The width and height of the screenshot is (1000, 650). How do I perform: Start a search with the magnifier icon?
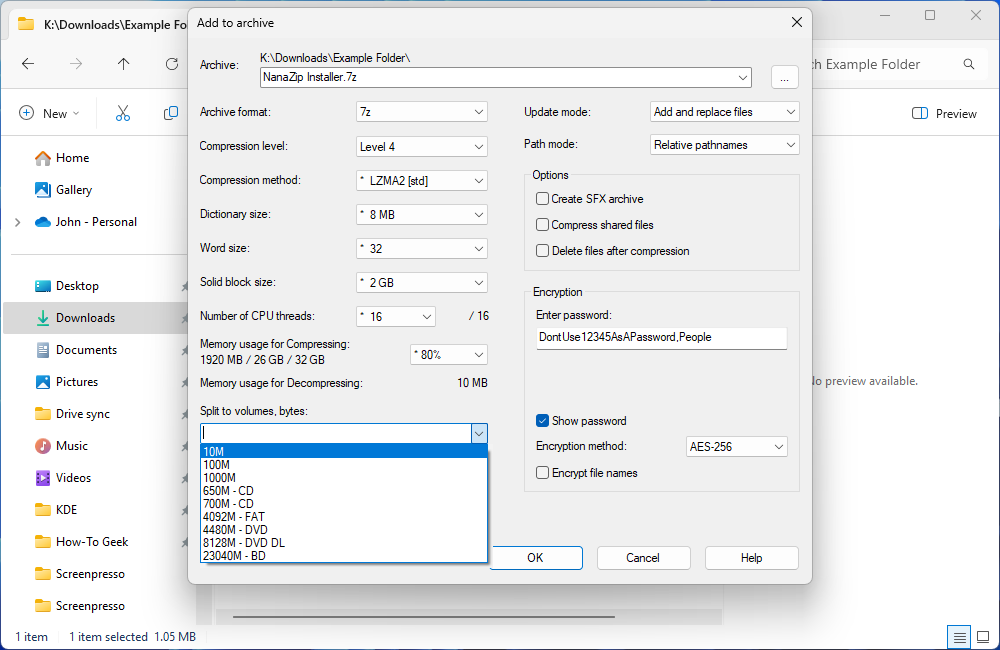pos(968,63)
